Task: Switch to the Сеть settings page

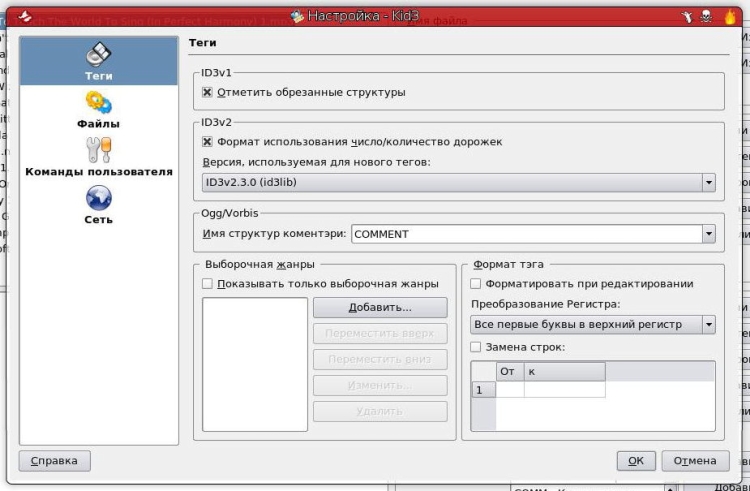Action: click(x=99, y=206)
